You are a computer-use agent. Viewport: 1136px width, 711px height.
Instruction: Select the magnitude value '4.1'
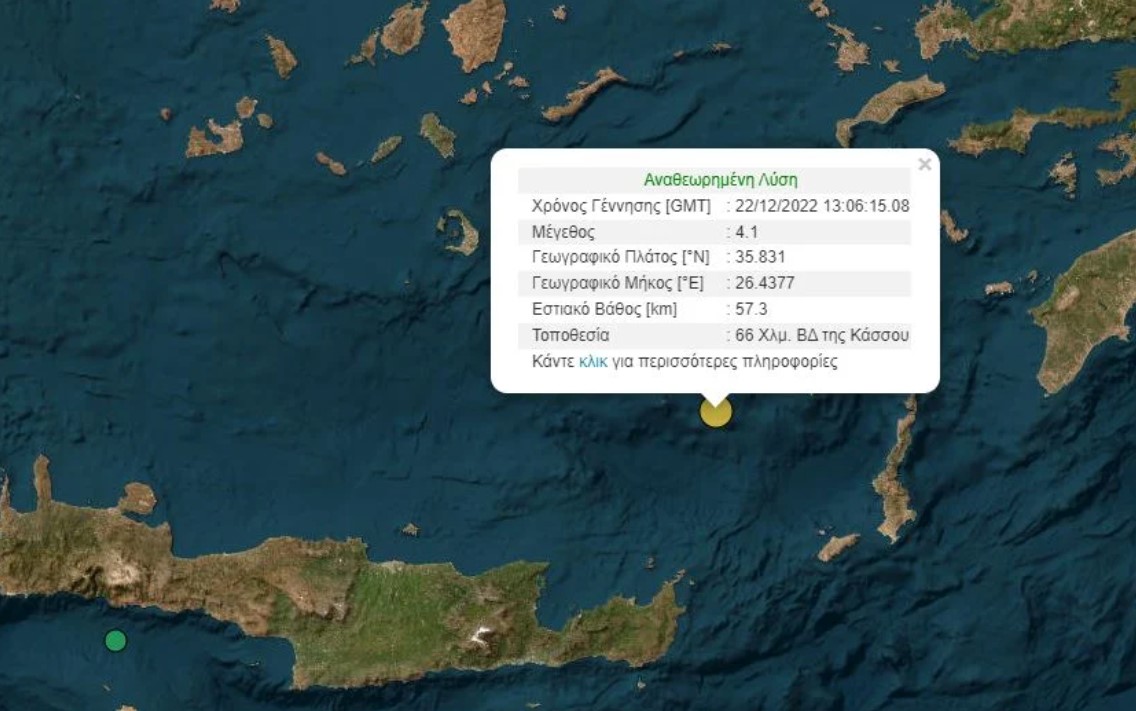[746, 232]
